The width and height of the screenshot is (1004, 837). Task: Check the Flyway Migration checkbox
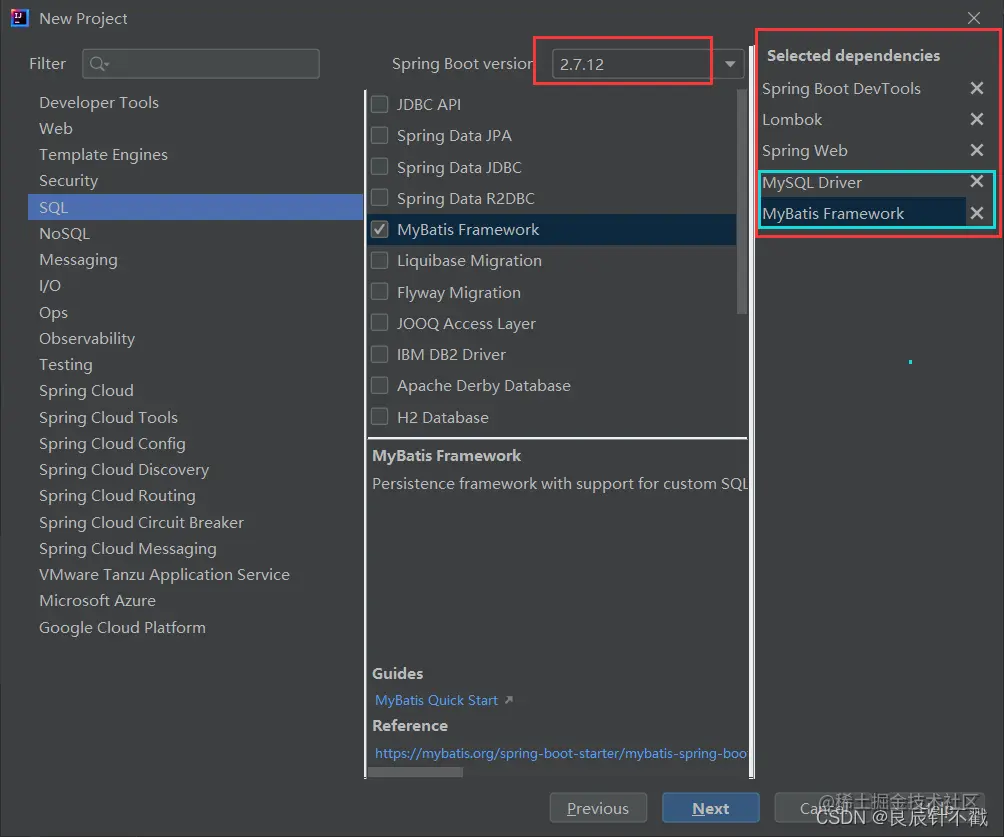[380, 292]
